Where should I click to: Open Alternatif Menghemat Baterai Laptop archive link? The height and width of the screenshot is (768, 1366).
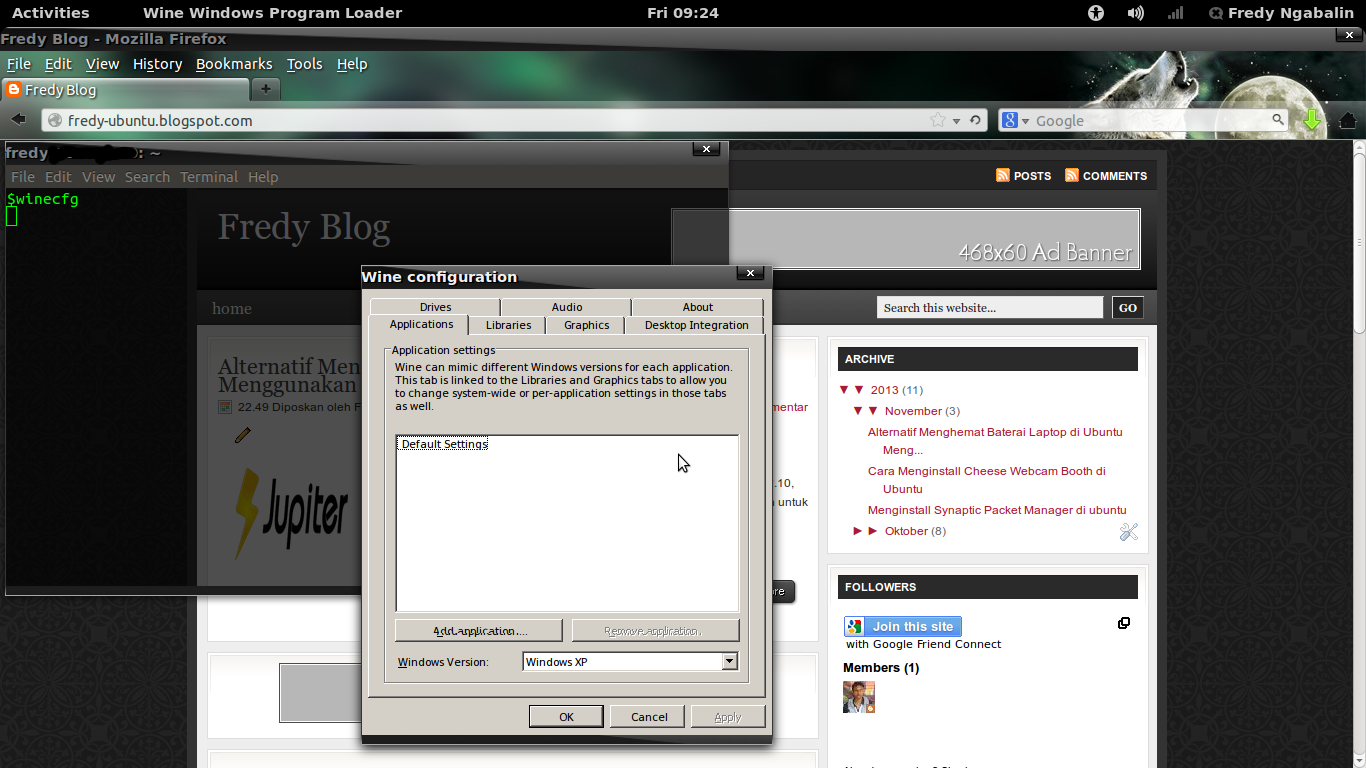click(x=995, y=441)
